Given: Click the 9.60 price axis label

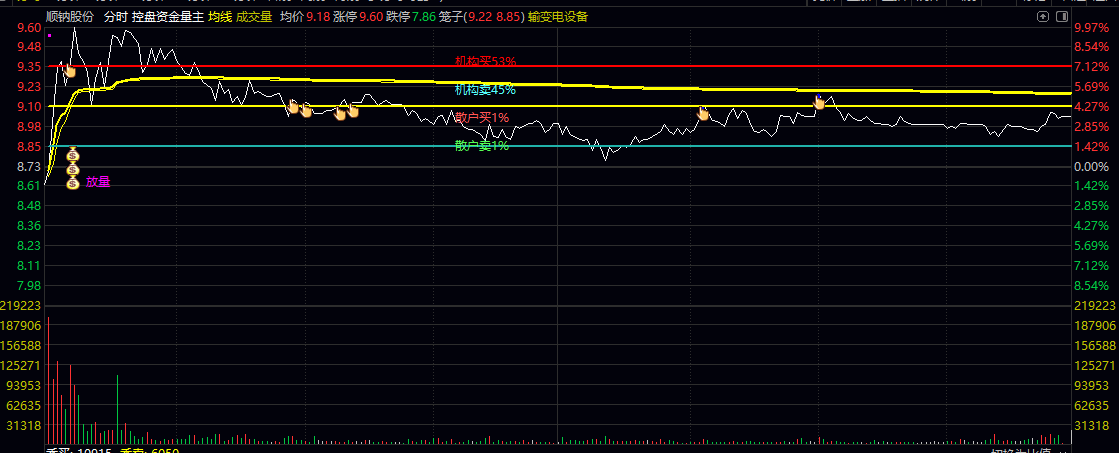Looking at the screenshot, I should point(29,27).
